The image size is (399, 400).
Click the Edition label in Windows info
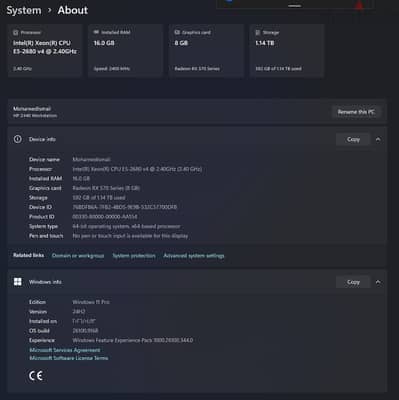point(37,302)
